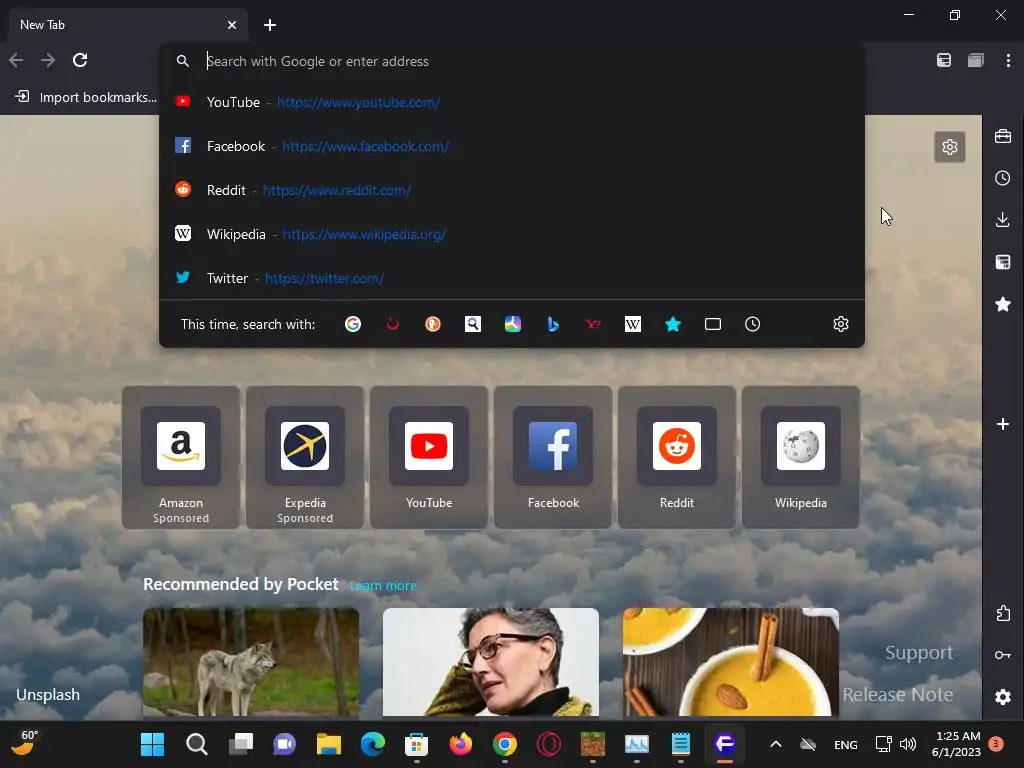Search this time with Wikipedia icon
Viewport: 1024px width, 768px height.
click(x=633, y=324)
